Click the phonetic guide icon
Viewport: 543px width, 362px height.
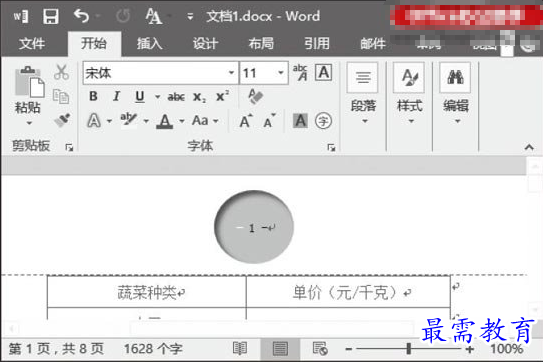[x=300, y=72]
